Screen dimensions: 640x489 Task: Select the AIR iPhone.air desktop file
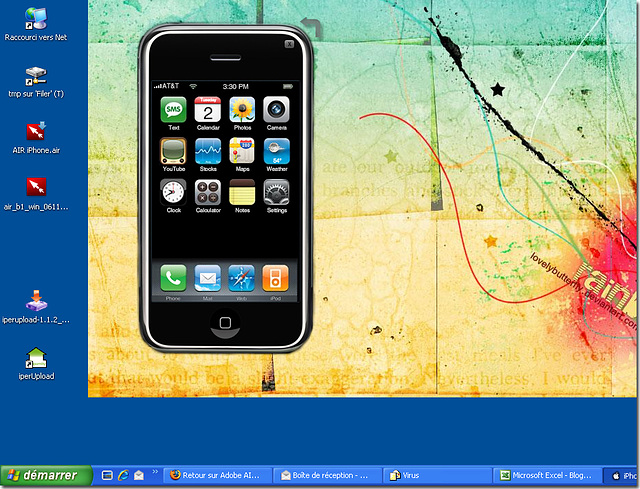click(36, 138)
